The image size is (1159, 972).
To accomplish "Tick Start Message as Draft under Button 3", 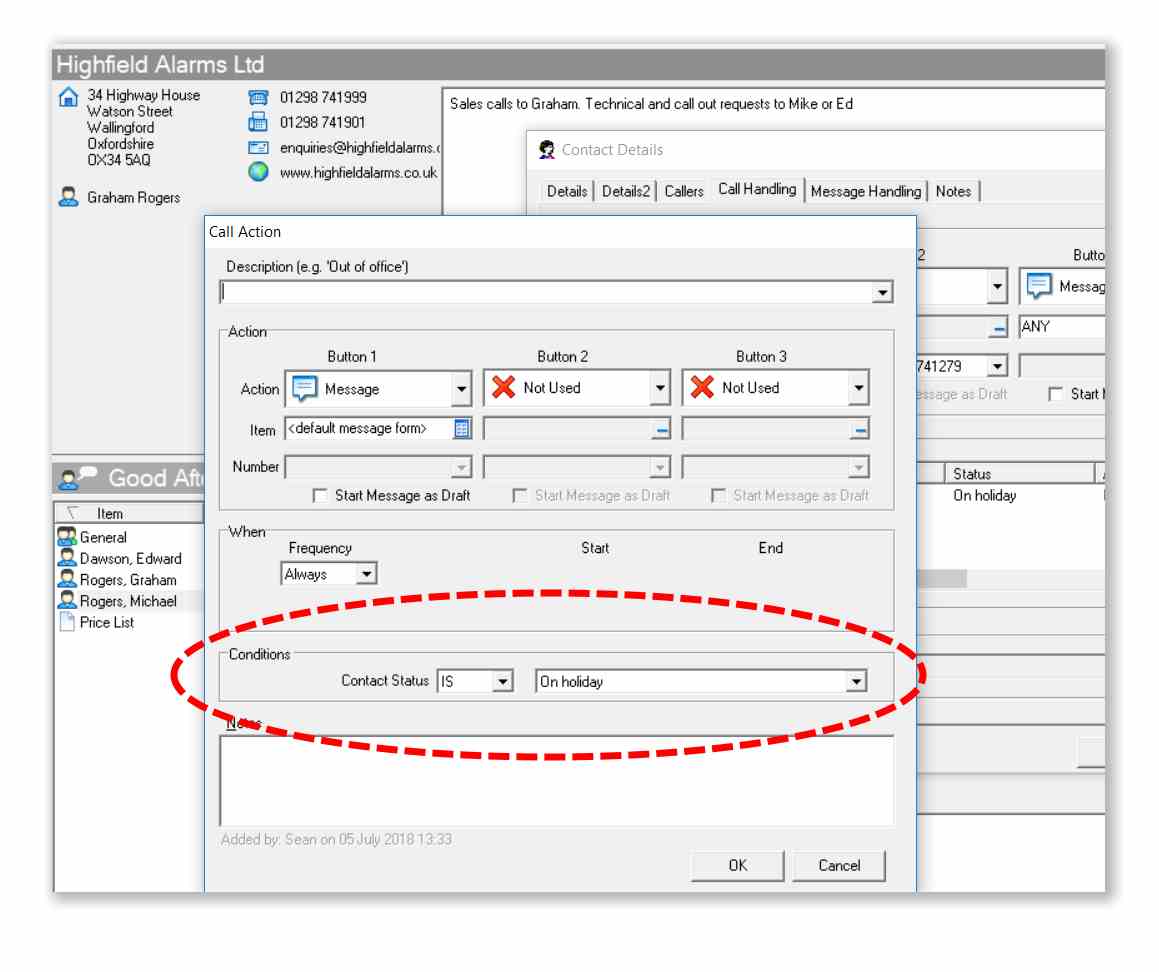I will coord(718,495).
